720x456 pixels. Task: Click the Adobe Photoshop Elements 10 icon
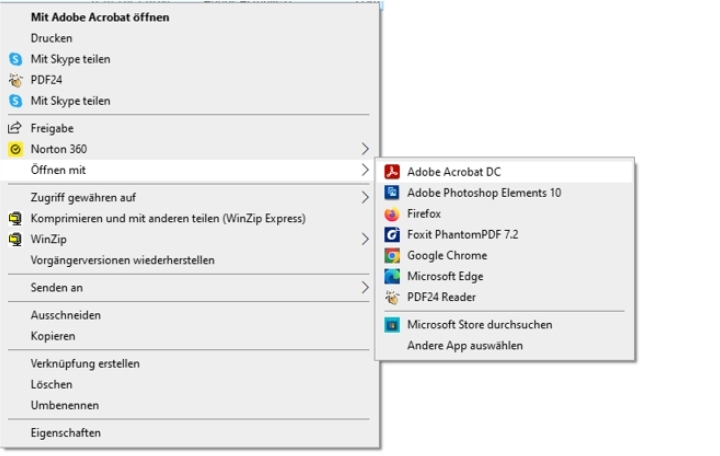click(x=392, y=192)
